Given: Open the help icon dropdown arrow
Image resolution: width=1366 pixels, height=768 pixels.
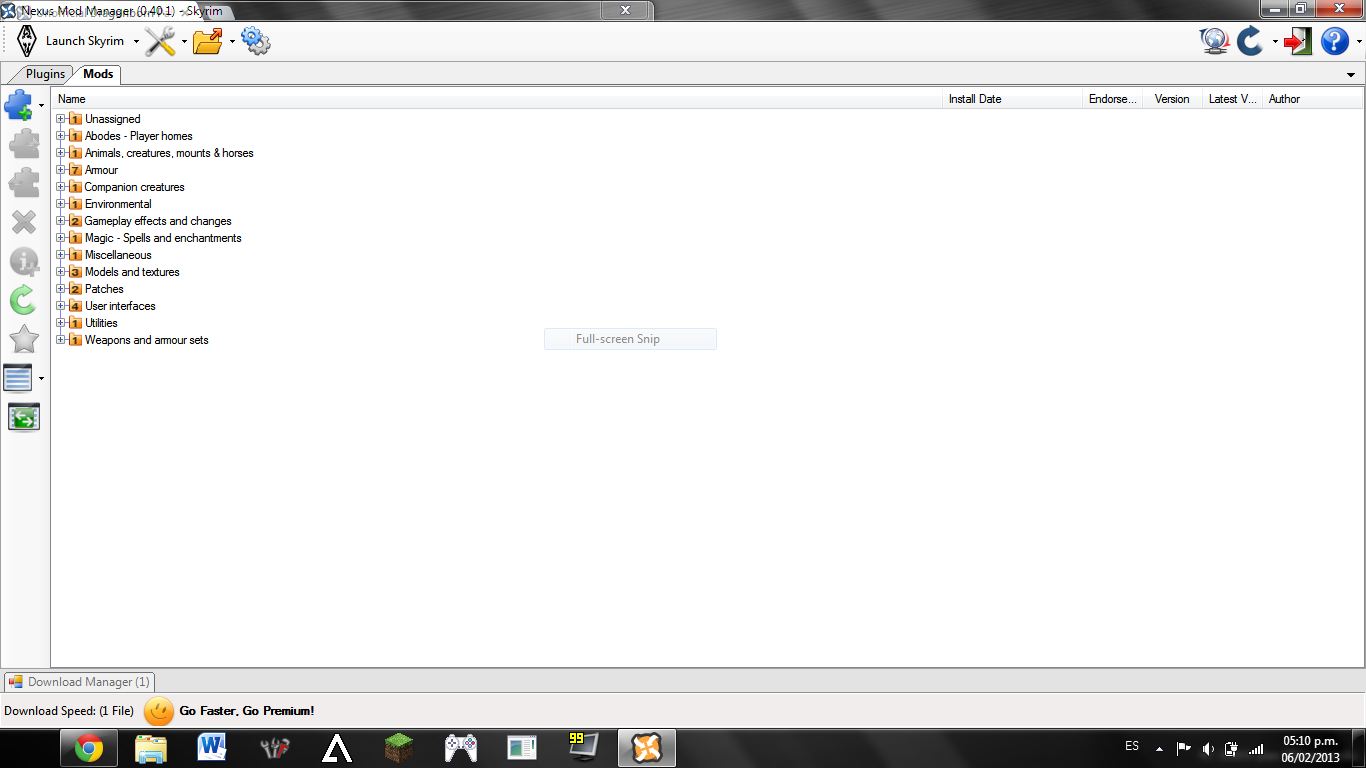Looking at the screenshot, I should coord(1358,42).
